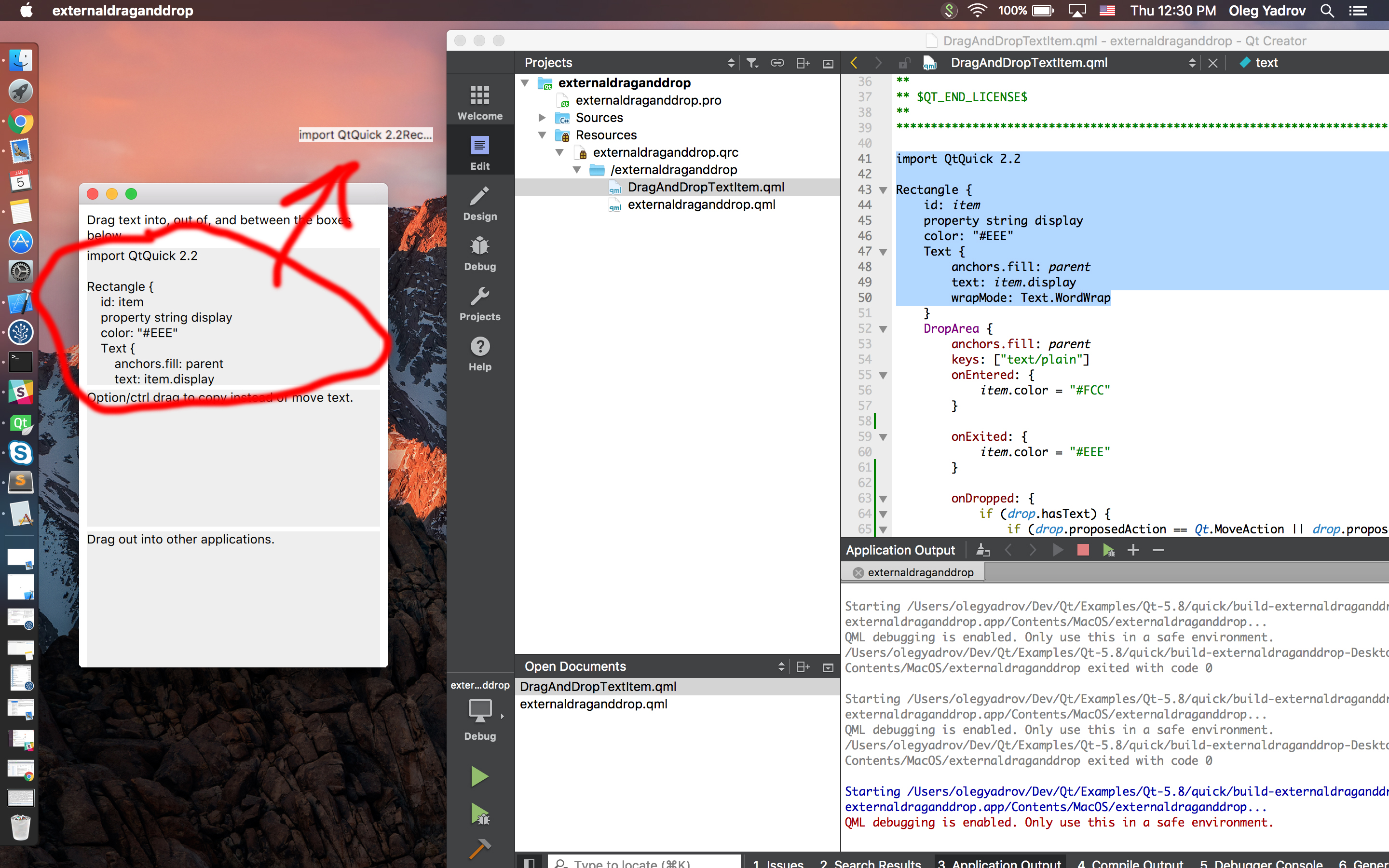Open Help mode
1389x868 pixels.
pos(479,353)
